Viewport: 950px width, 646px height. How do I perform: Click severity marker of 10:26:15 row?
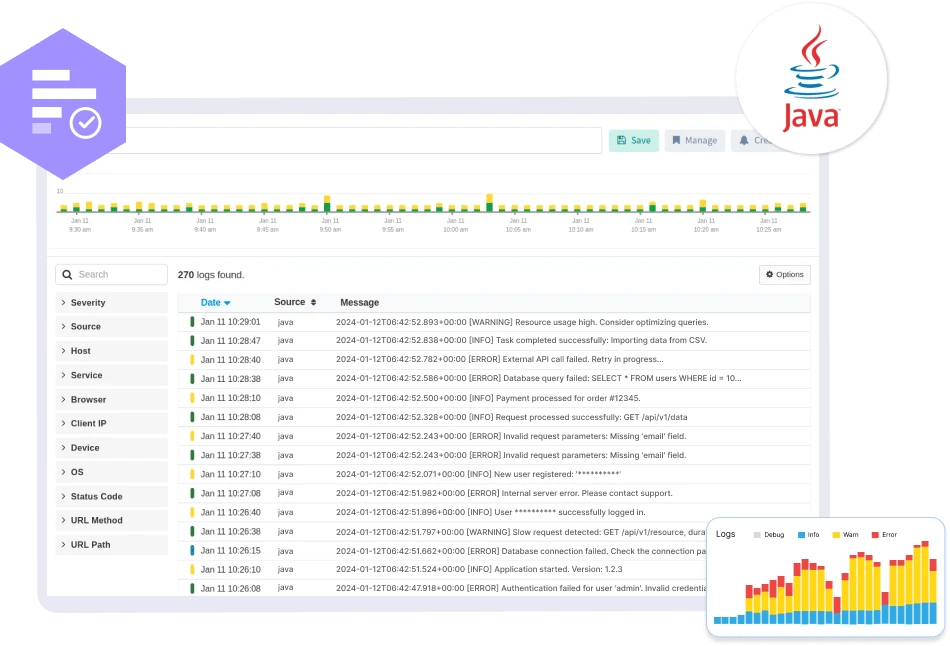pyautogui.click(x=192, y=550)
